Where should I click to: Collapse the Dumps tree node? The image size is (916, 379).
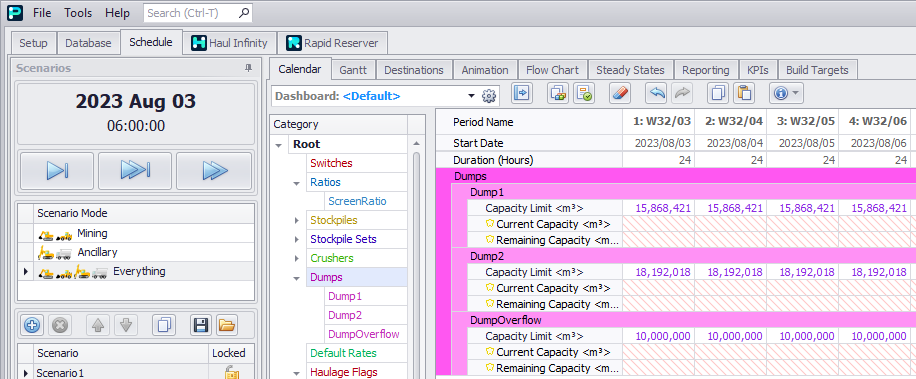(x=297, y=277)
